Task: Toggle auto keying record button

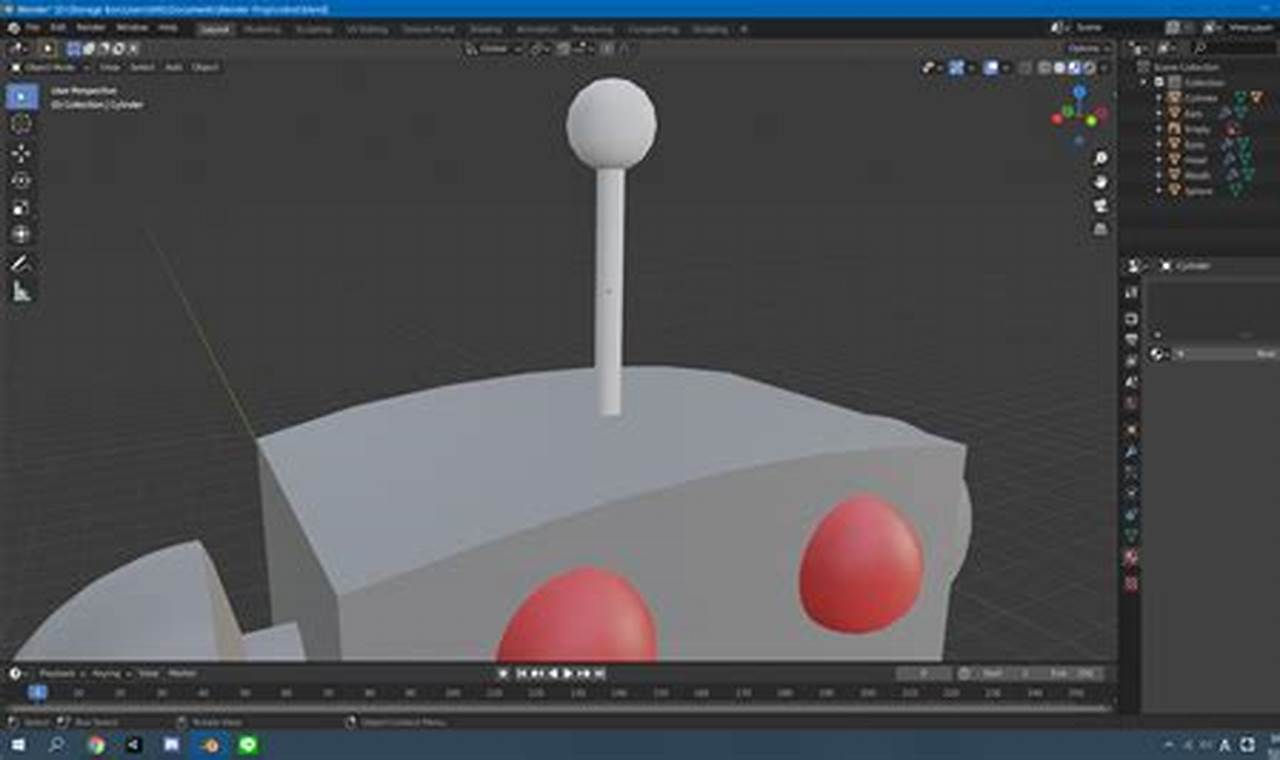Action: tap(504, 674)
